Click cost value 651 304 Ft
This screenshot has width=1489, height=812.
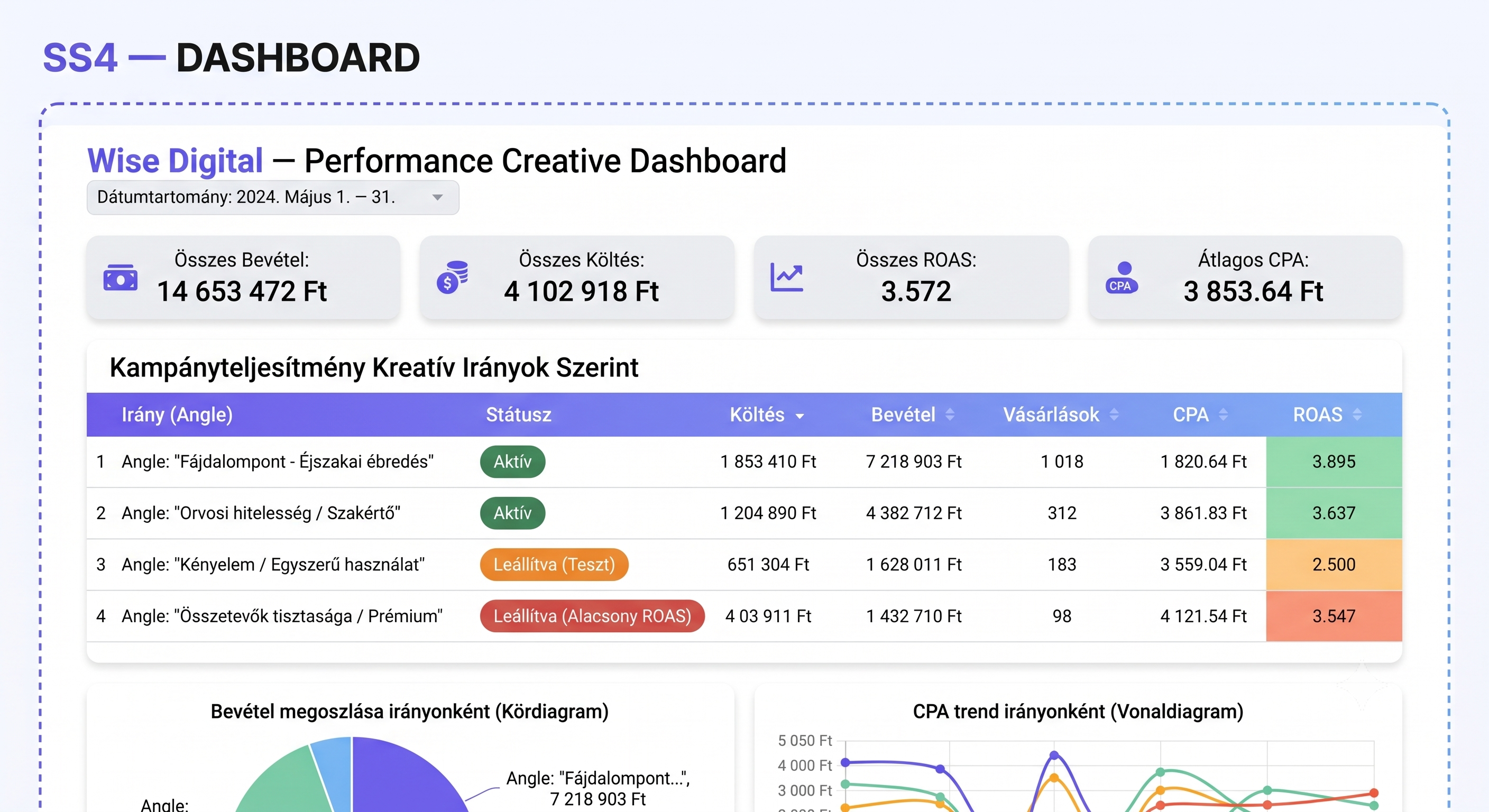click(768, 565)
